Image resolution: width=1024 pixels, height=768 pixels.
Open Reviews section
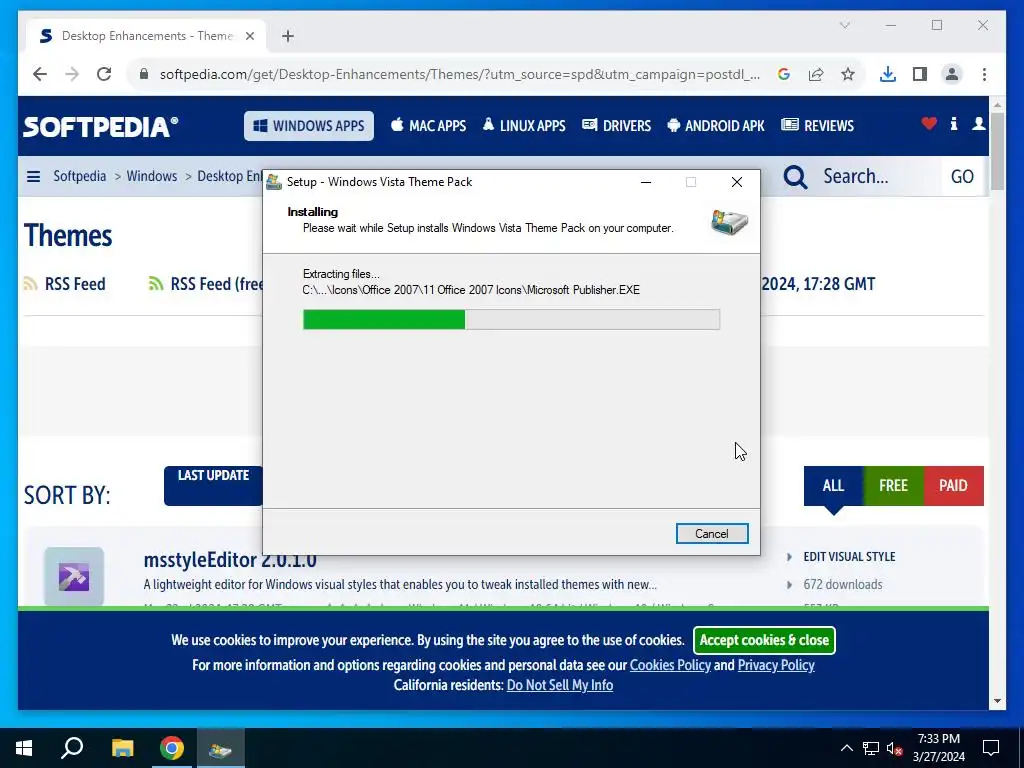click(x=818, y=126)
